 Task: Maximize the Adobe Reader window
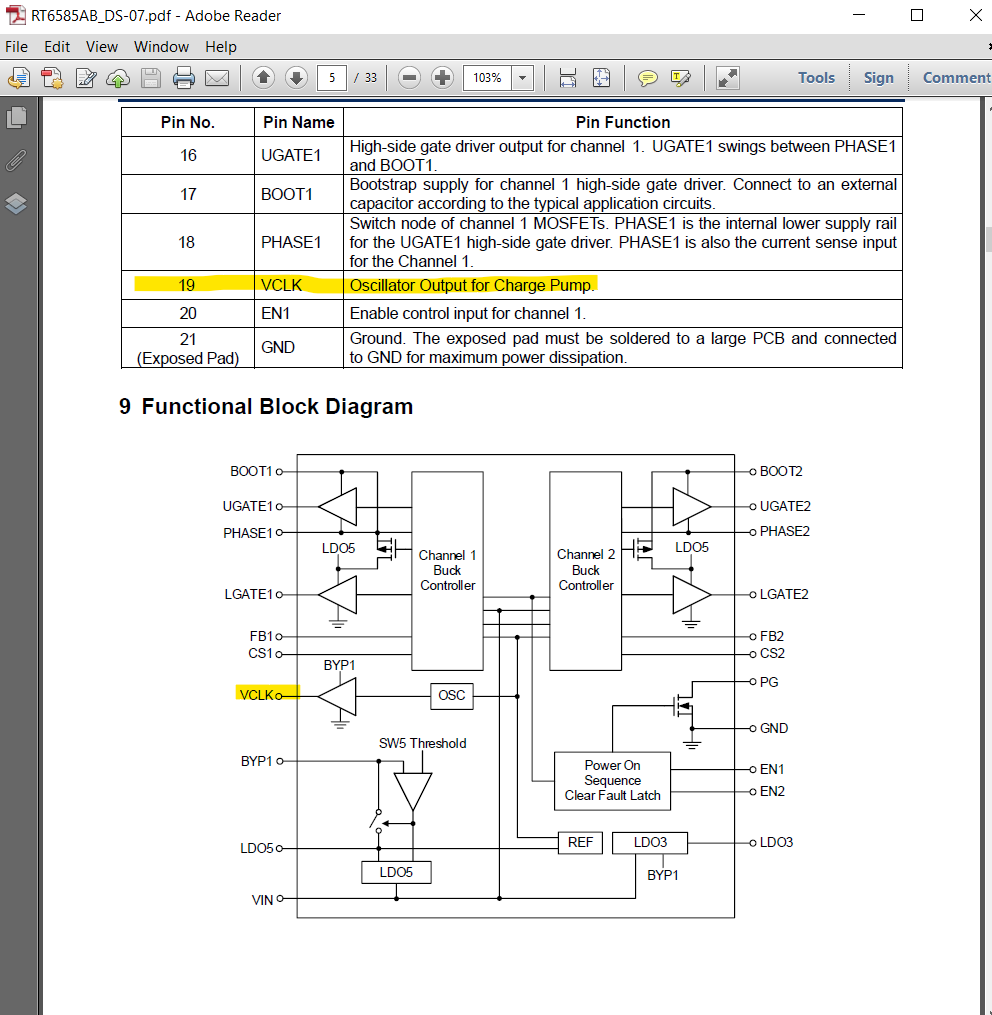(917, 15)
